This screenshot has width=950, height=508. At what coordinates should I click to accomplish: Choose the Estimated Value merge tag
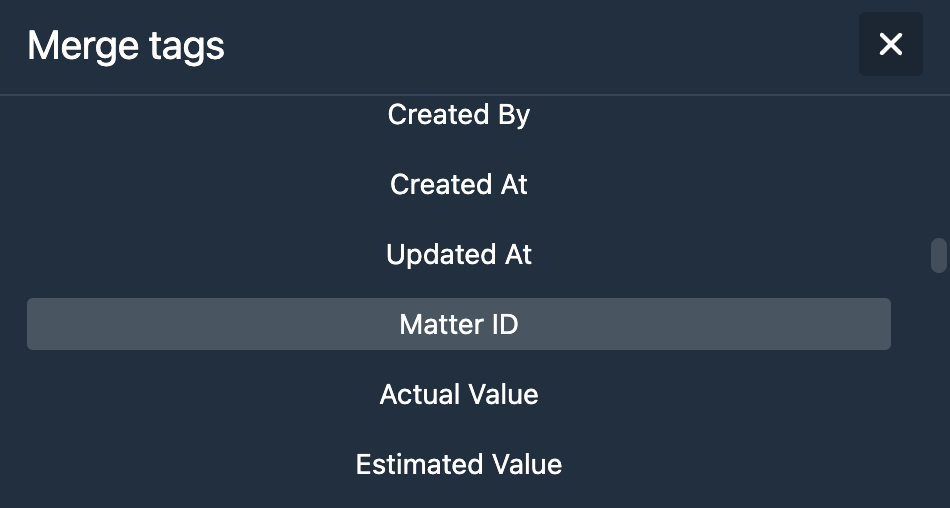click(x=459, y=464)
